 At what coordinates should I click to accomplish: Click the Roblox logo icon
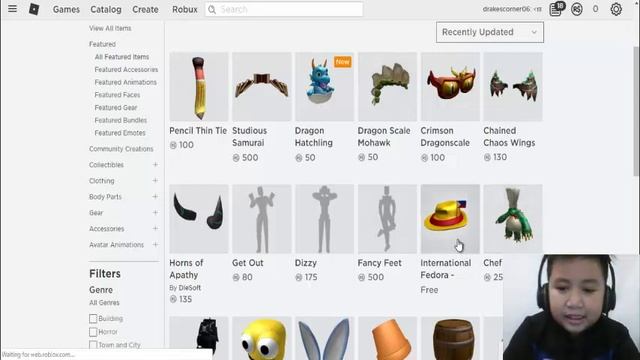tap(34, 9)
